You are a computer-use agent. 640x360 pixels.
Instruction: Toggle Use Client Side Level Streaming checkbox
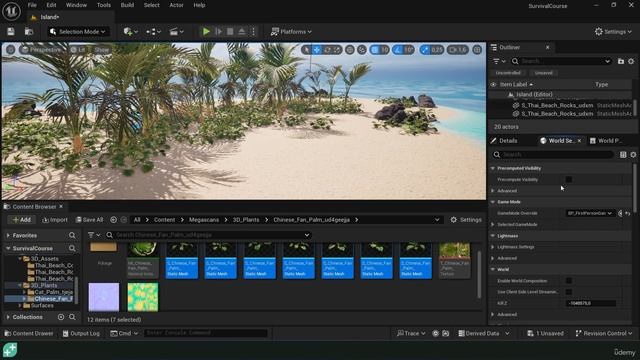(569, 292)
